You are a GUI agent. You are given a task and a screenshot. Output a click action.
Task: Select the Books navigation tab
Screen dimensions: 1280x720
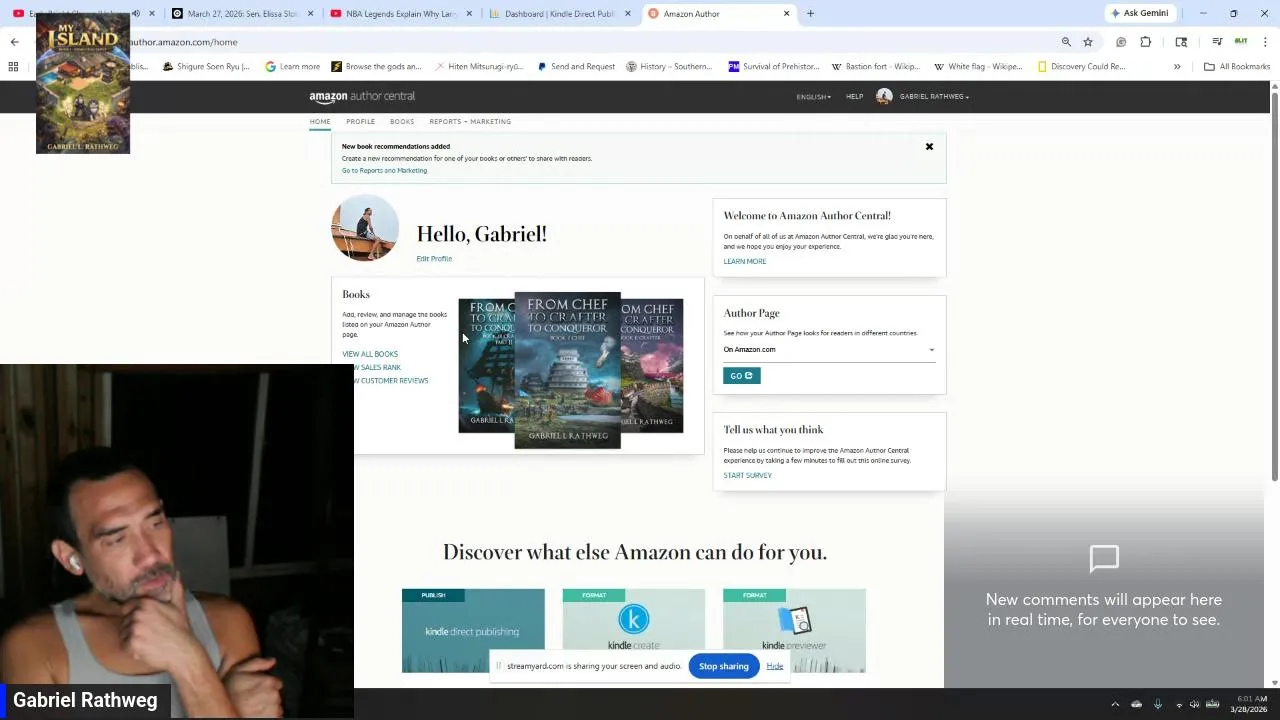[x=402, y=122]
